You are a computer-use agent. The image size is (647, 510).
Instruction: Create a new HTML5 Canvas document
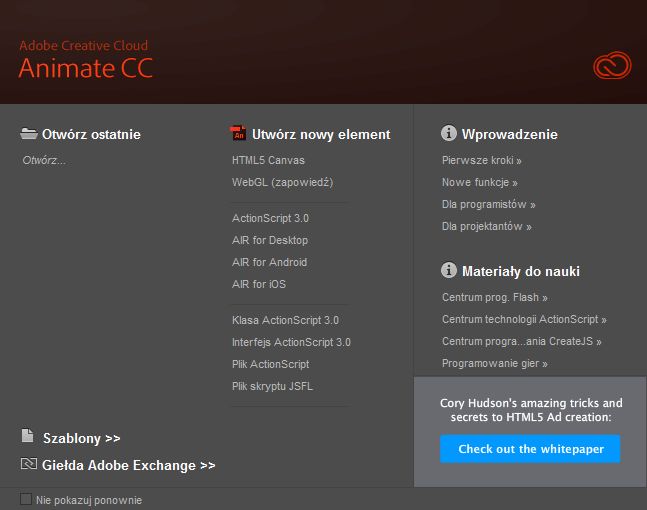click(x=268, y=160)
